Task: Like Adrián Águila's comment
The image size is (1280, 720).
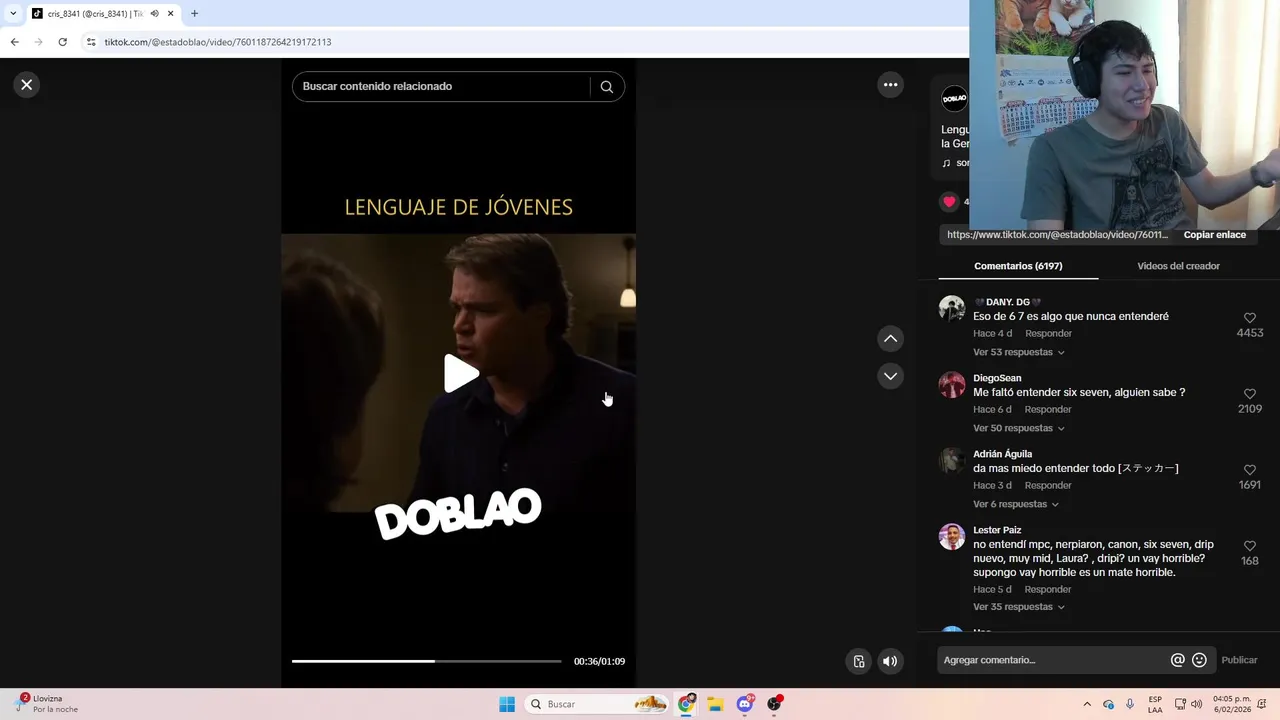Action: 1249,470
